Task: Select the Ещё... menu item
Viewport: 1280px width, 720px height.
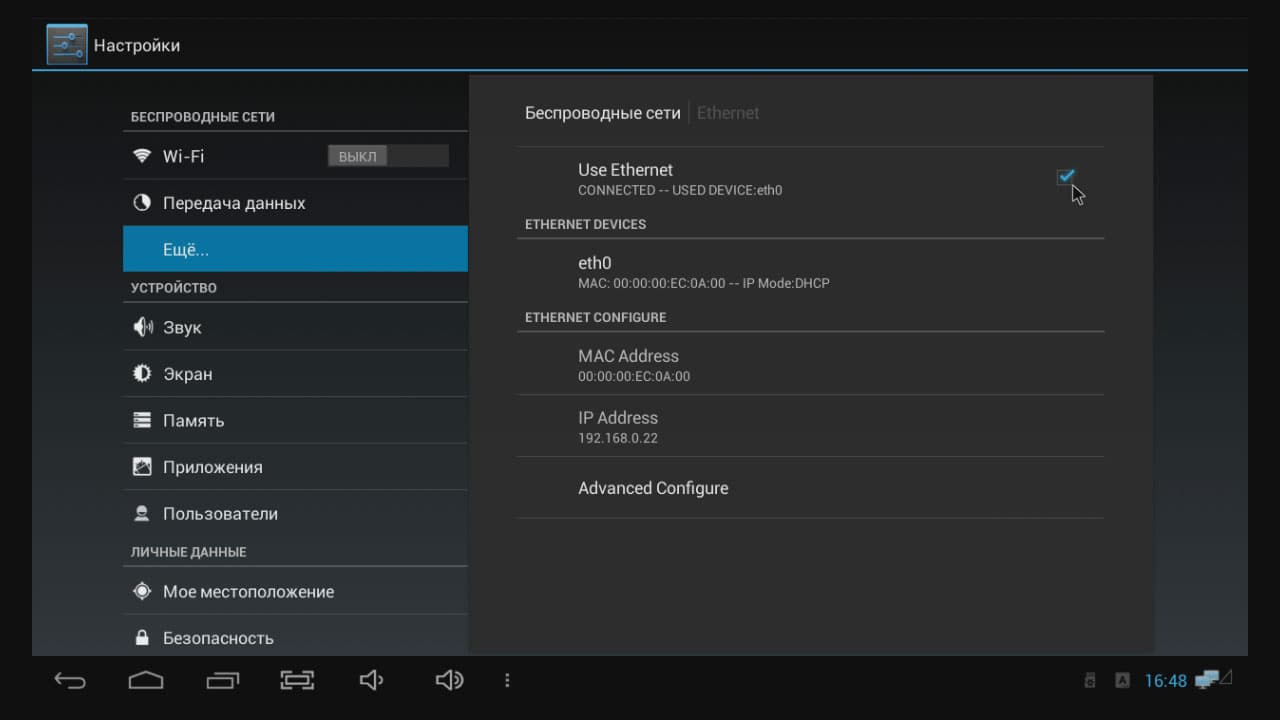Action: (295, 249)
